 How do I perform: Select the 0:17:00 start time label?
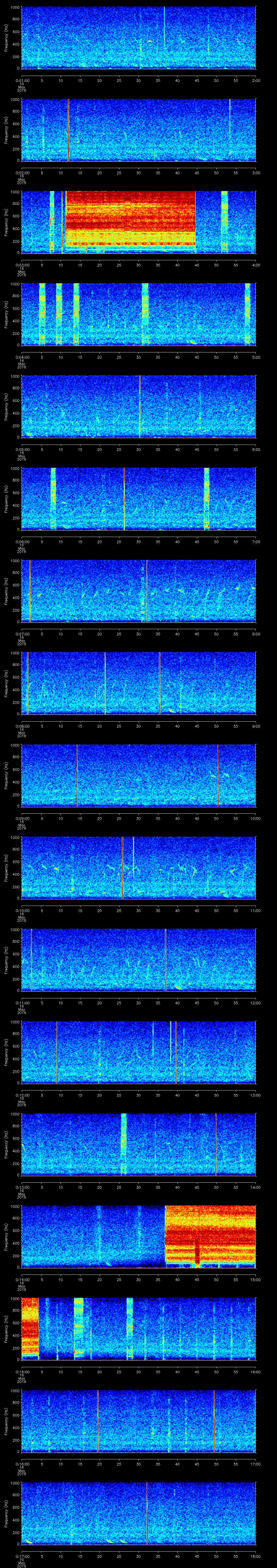pos(22,1556)
